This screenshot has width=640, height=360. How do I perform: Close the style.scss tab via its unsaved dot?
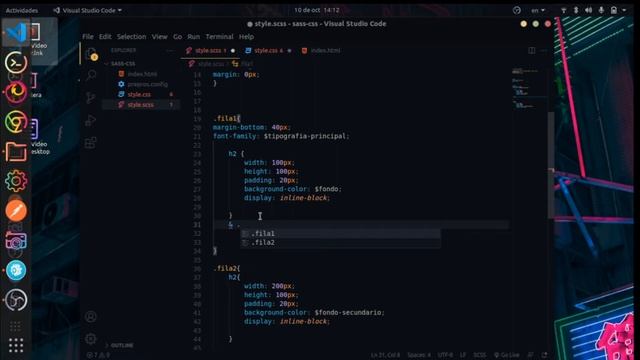[x=233, y=51]
